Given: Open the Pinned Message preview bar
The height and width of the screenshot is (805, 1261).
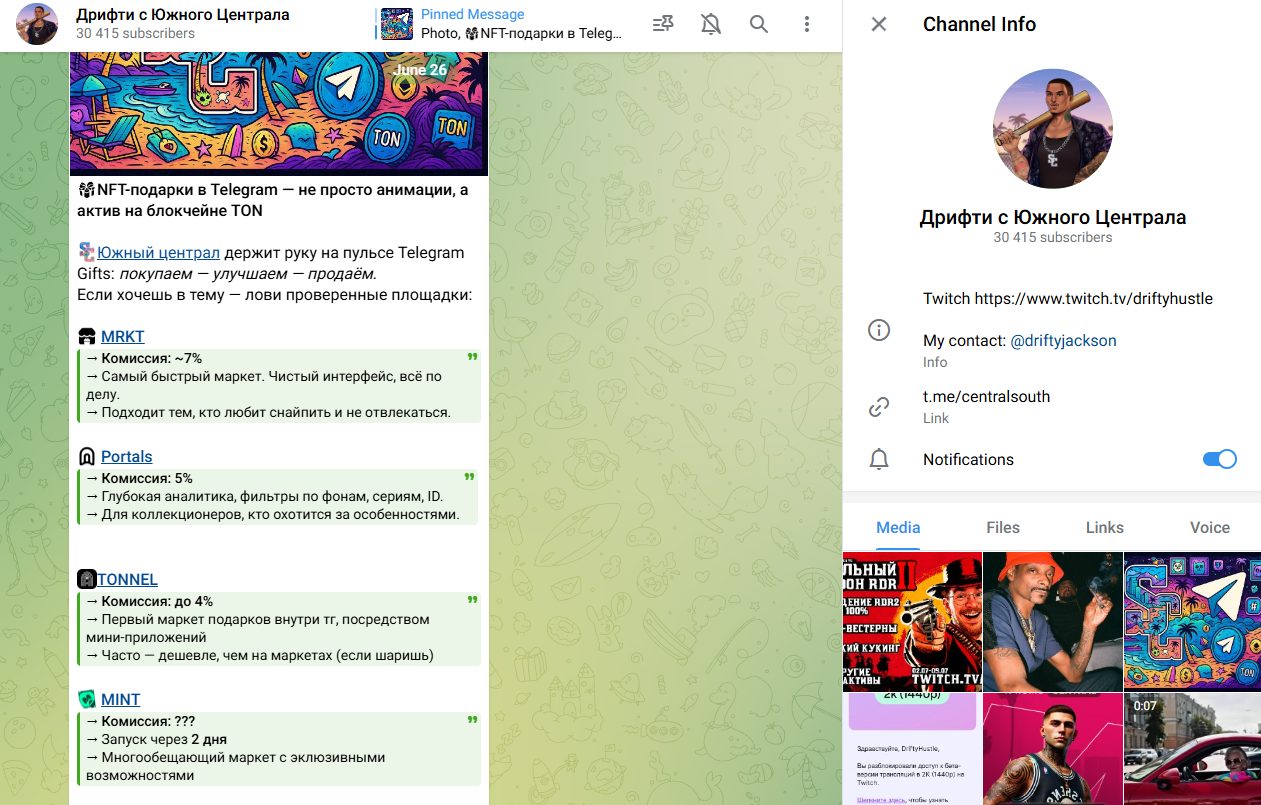Looking at the screenshot, I should point(502,24).
